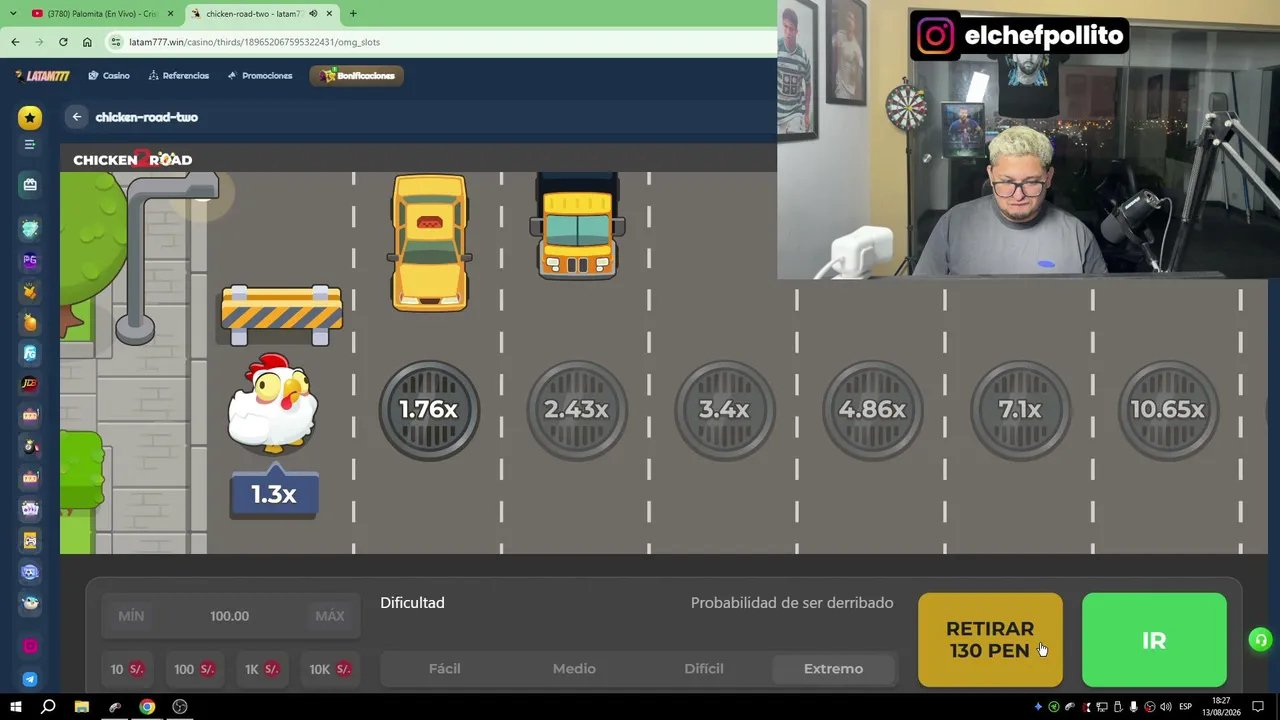Image resolution: width=1280 pixels, height=720 pixels.
Task: Open the Bonificaciones button
Action: 357,76
